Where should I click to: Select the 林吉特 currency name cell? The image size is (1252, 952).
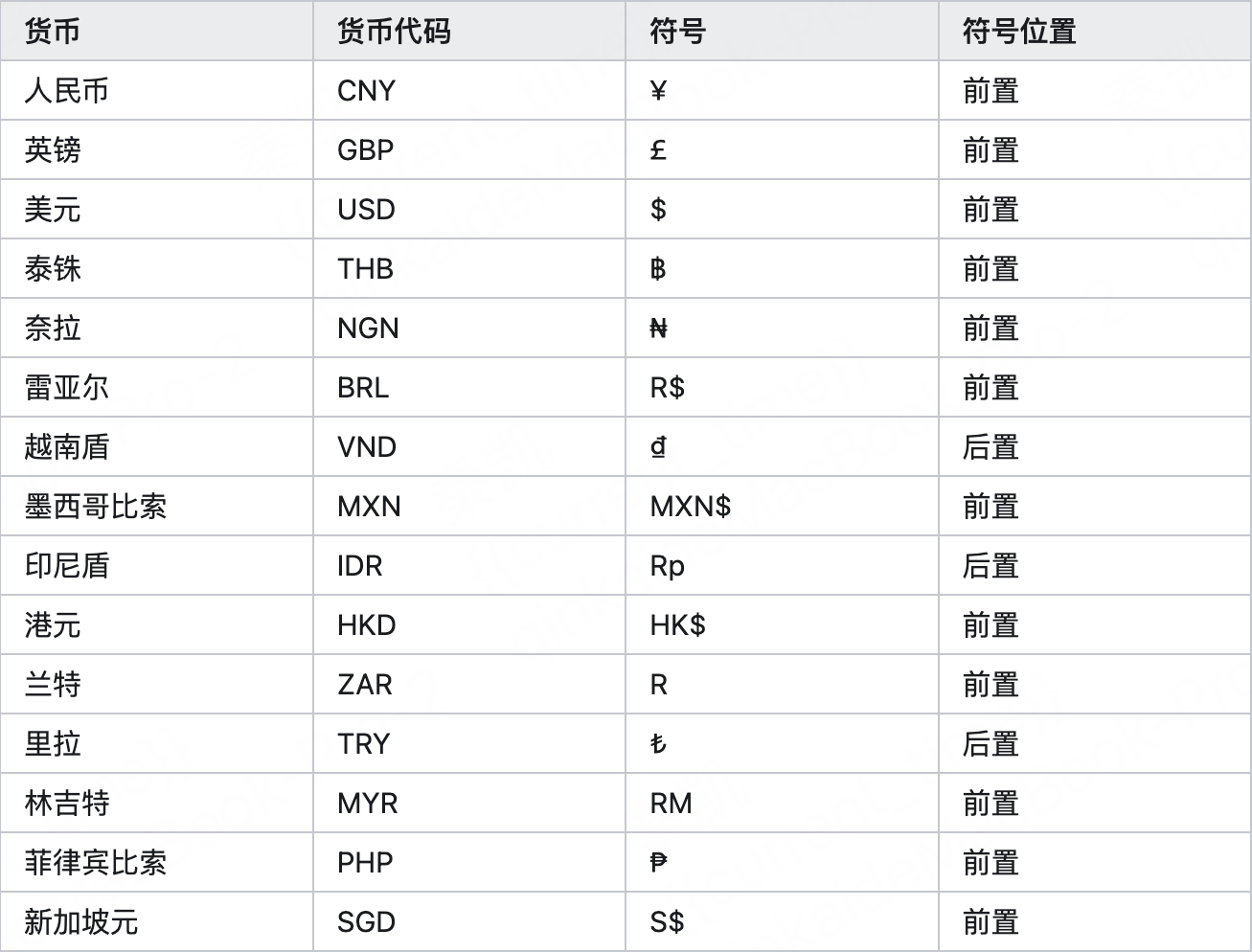click(67, 804)
